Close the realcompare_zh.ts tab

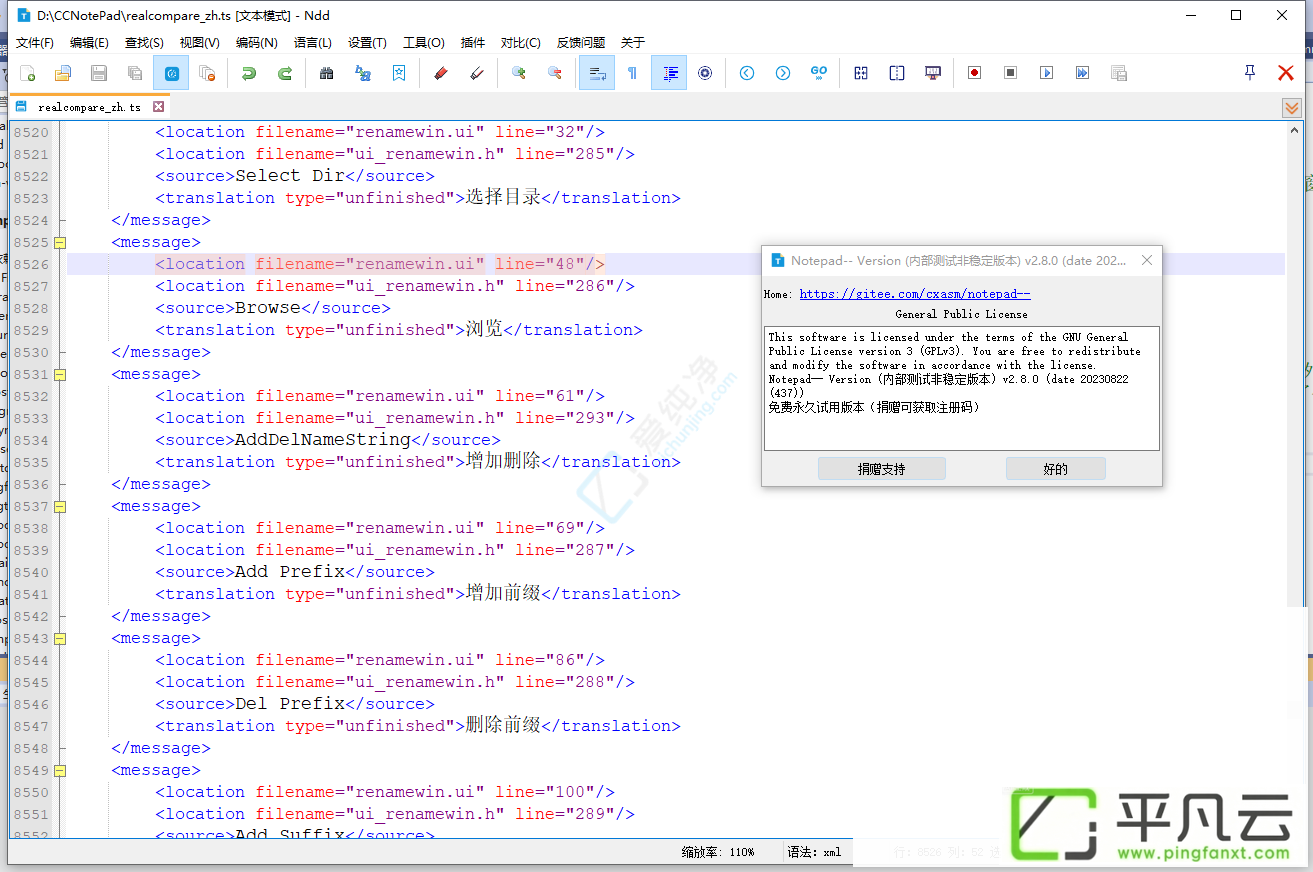coord(158,107)
